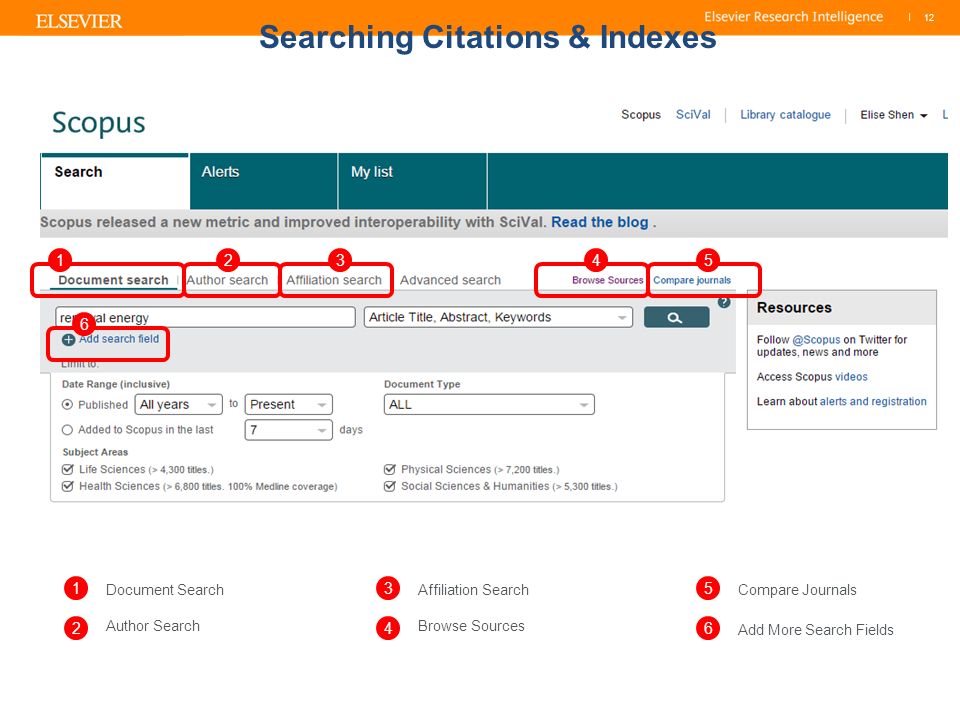
Task: Select the Affiliation search tab
Action: 334,280
